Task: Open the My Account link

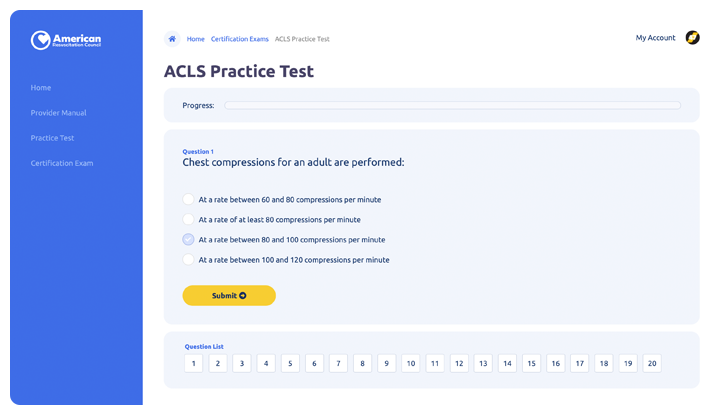Action: click(x=655, y=38)
